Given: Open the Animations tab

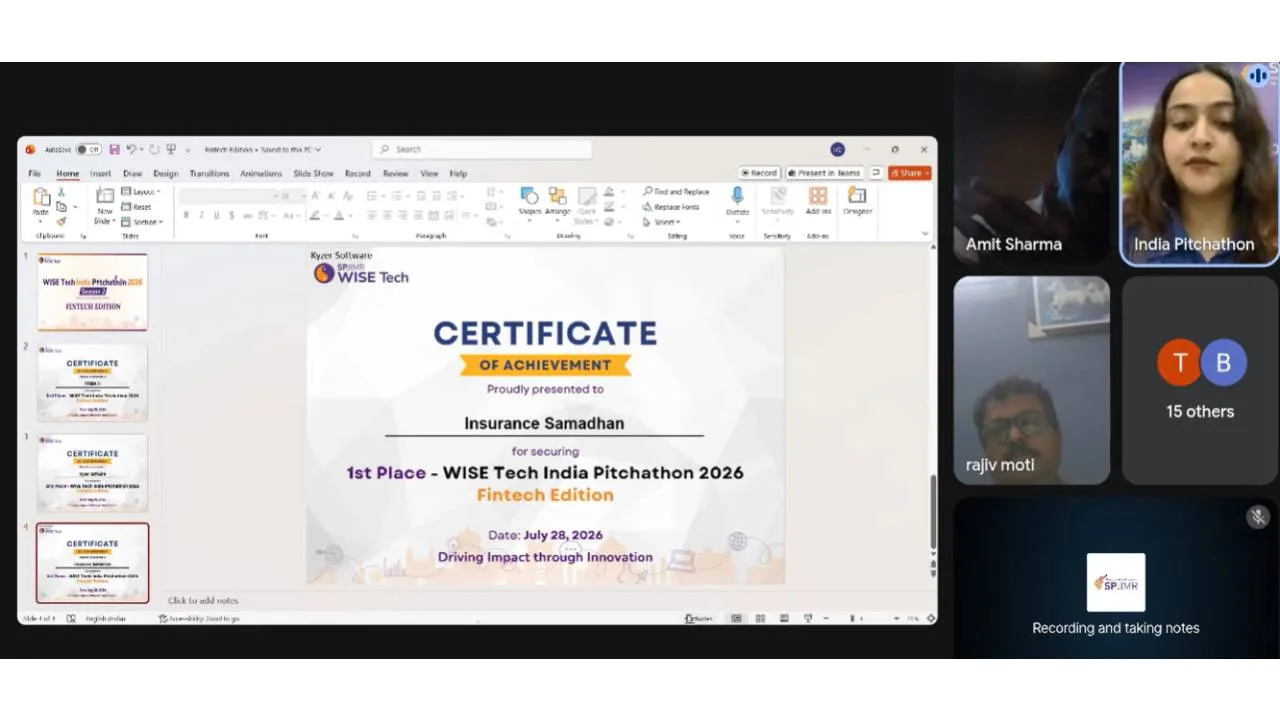Looking at the screenshot, I should click(261, 173).
